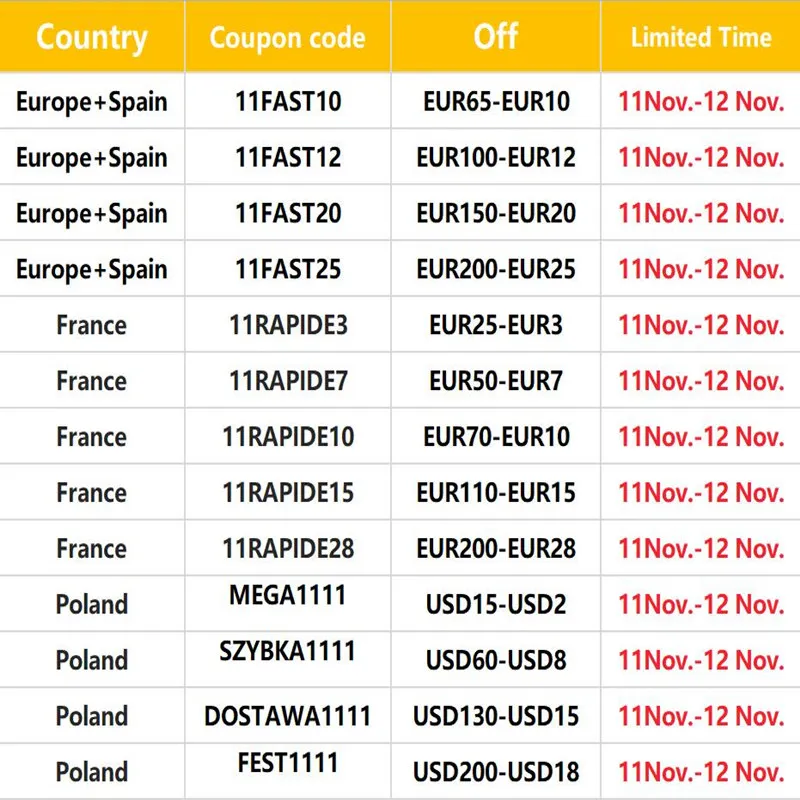The image size is (800, 800).
Task: Select the USD200-USD18 discount cell
Action: click(x=496, y=772)
